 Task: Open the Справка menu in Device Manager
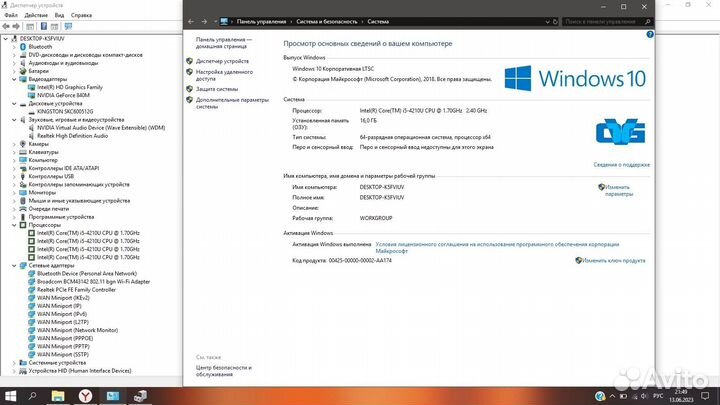81,15
